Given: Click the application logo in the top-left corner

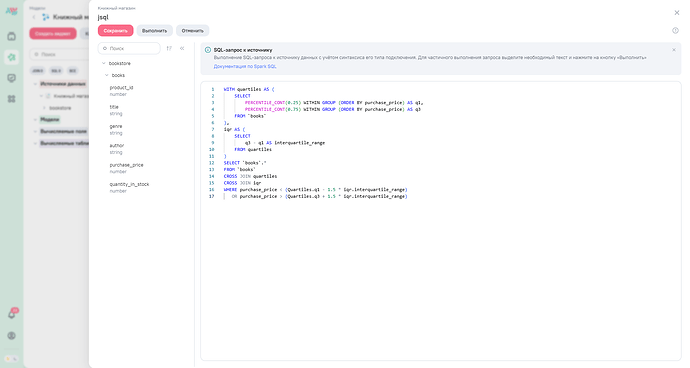Looking at the screenshot, I should 11,11.
